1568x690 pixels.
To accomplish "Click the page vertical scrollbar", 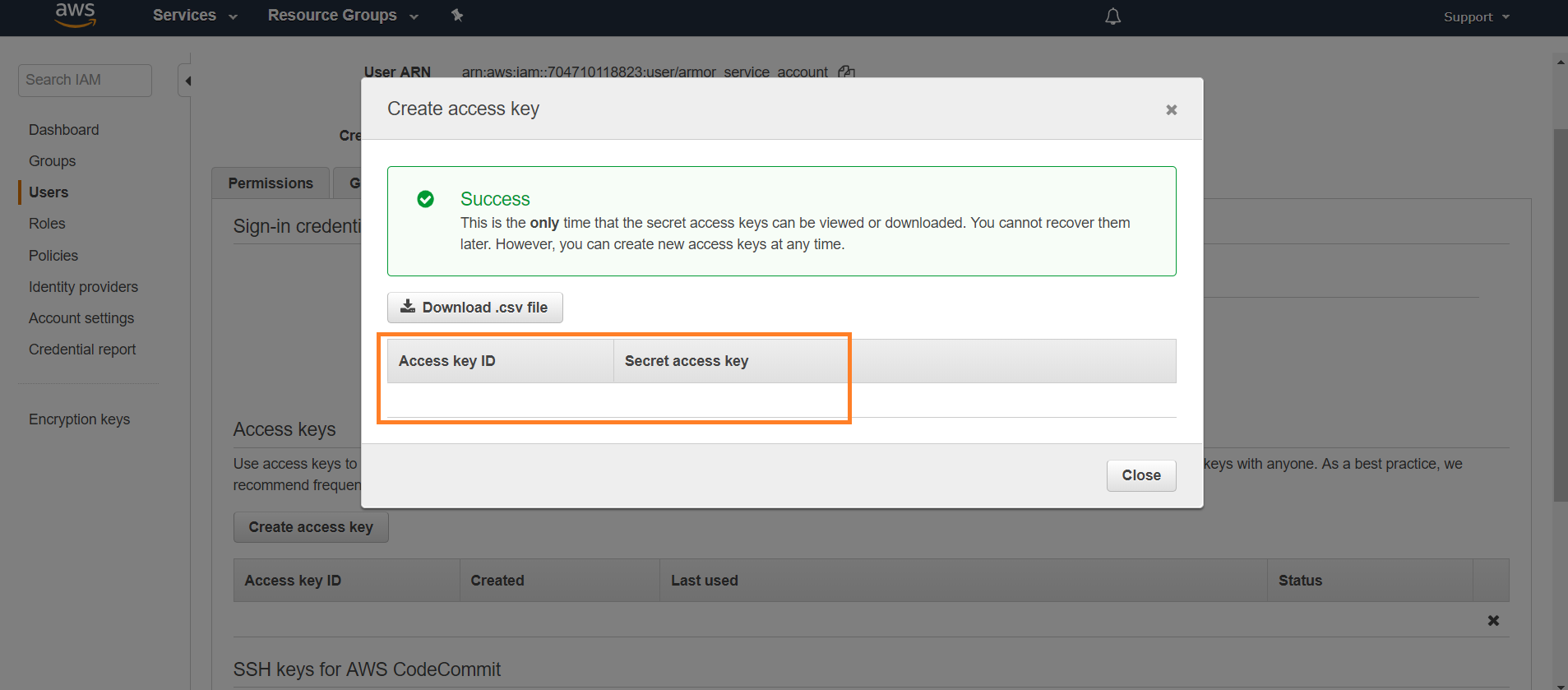I will (x=1560, y=313).
